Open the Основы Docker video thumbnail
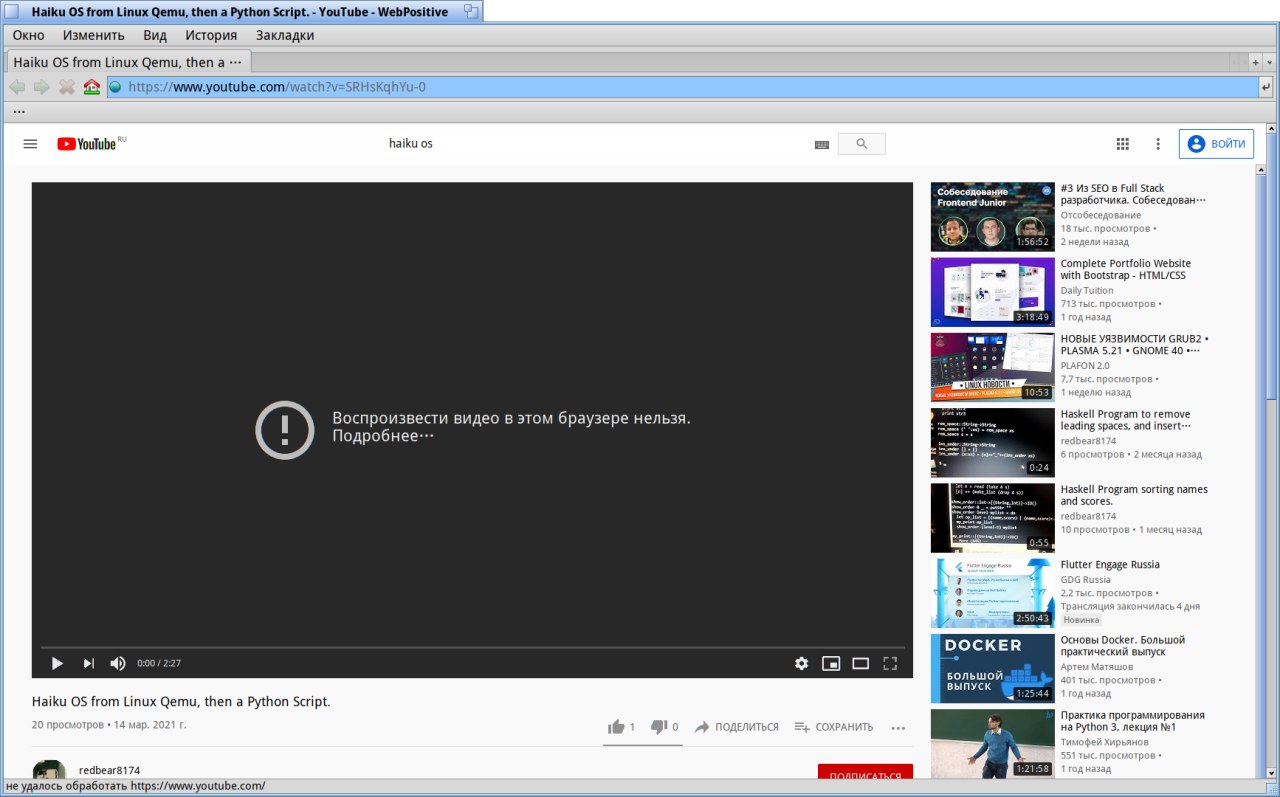1280x797 pixels. [992, 668]
